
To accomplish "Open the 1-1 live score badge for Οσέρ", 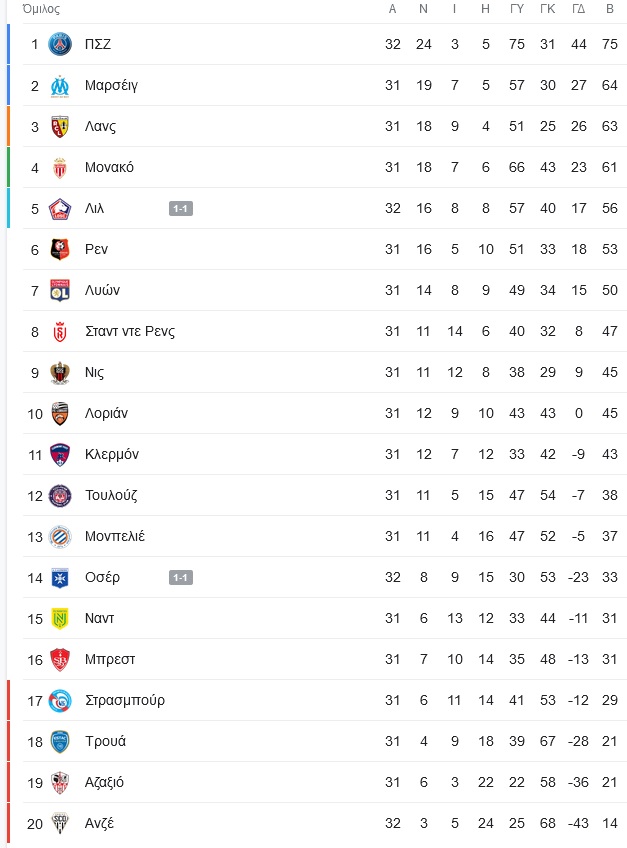I will pos(181,578).
